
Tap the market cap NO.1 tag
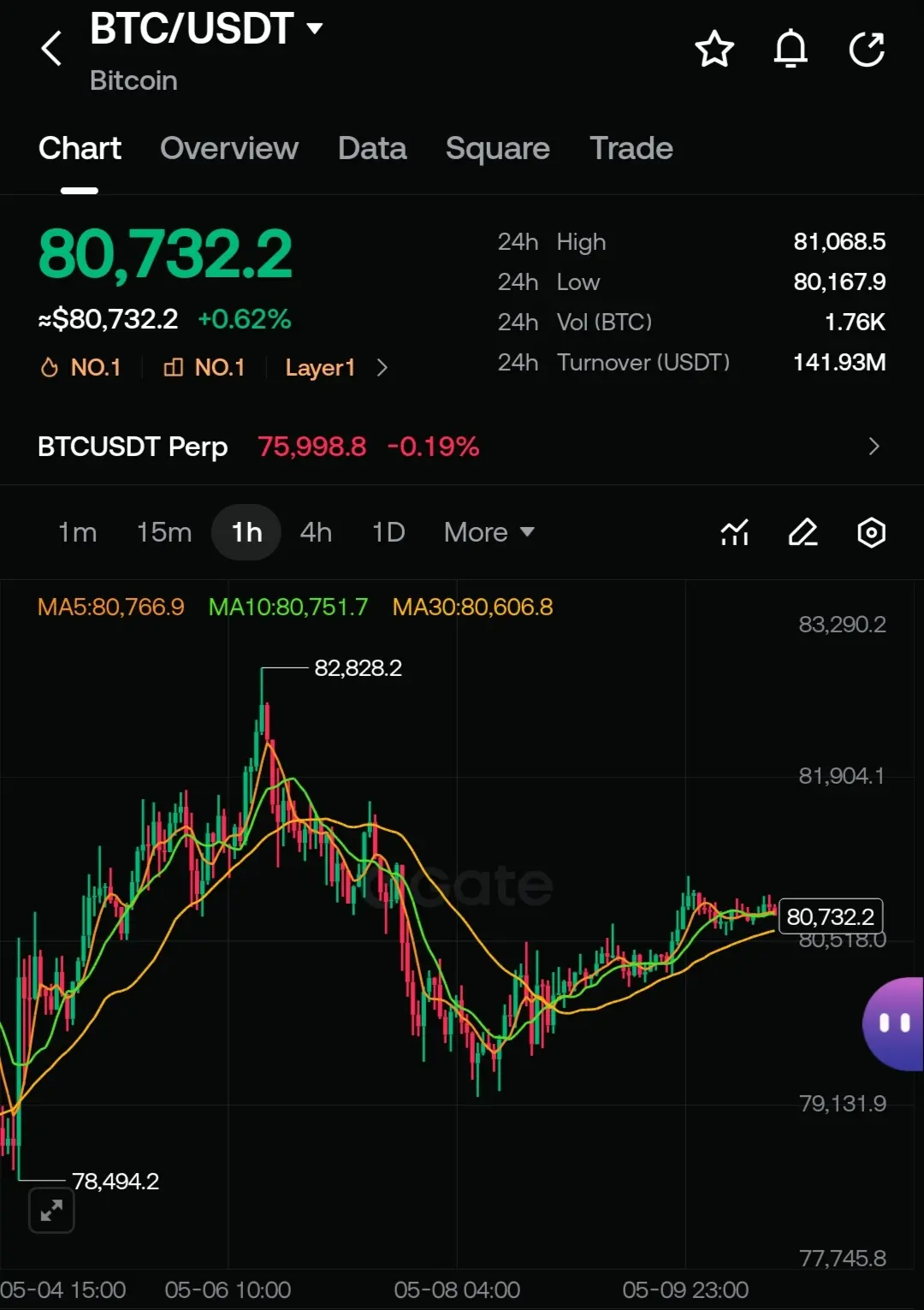[204, 367]
